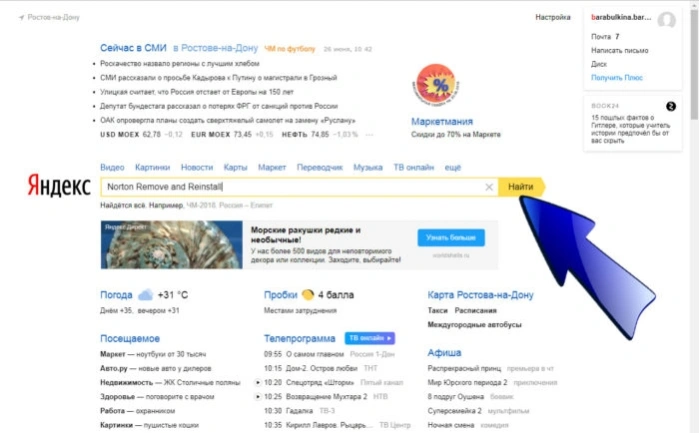Image resolution: width=699 pixels, height=433 pixels.
Task: Click Расписания link
Action: 476,310
